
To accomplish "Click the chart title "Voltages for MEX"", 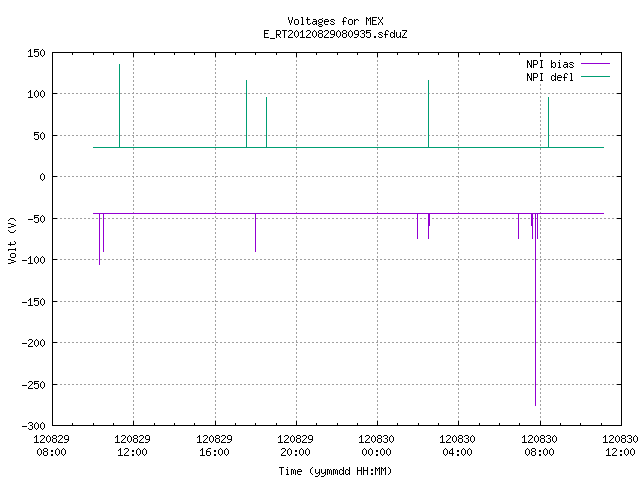I will pyautogui.click(x=335, y=21).
